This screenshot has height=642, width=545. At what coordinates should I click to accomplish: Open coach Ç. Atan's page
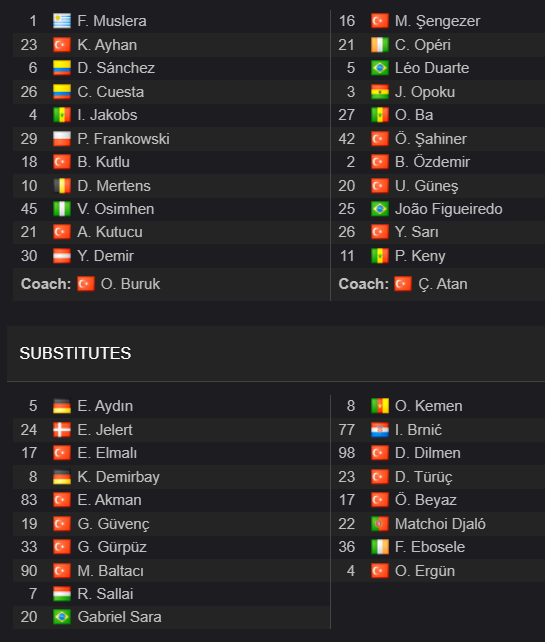(x=443, y=284)
